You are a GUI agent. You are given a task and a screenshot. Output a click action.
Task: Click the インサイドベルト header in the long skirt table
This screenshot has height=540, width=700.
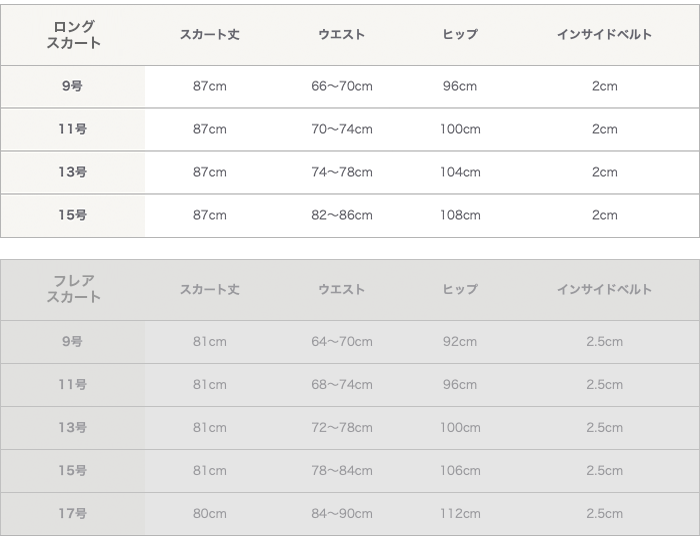604,35
